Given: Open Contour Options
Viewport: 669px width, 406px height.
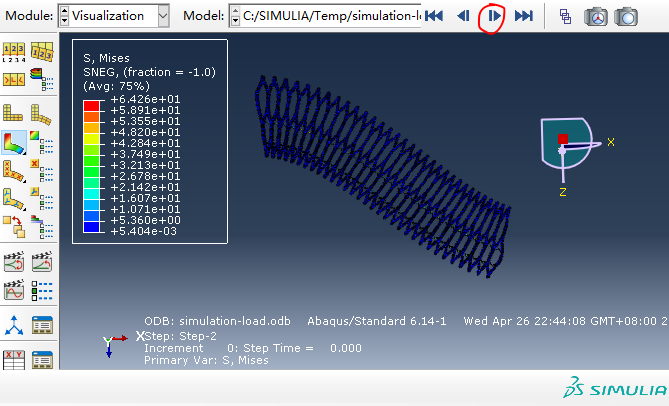Looking at the screenshot, I should 42,142.
